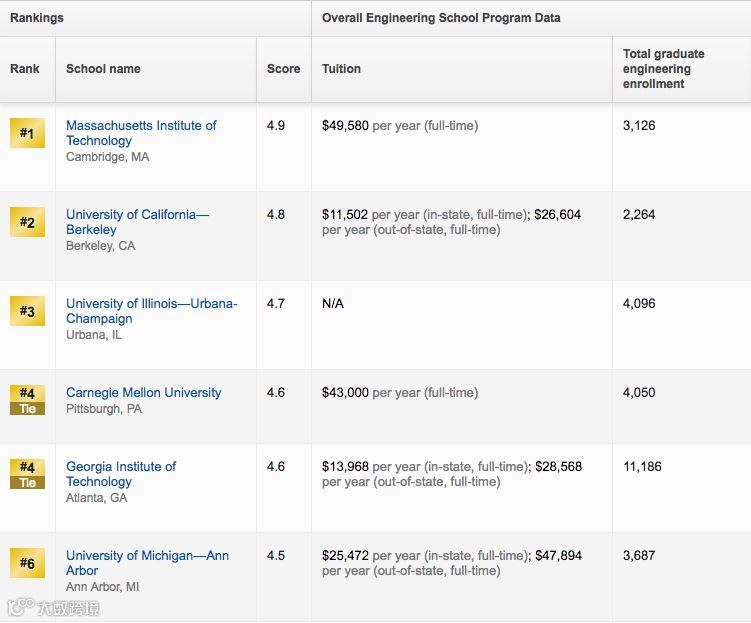Open Georgia Institute of Technology link
The width and height of the screenshot is (751, 623).
coord(121,474)
